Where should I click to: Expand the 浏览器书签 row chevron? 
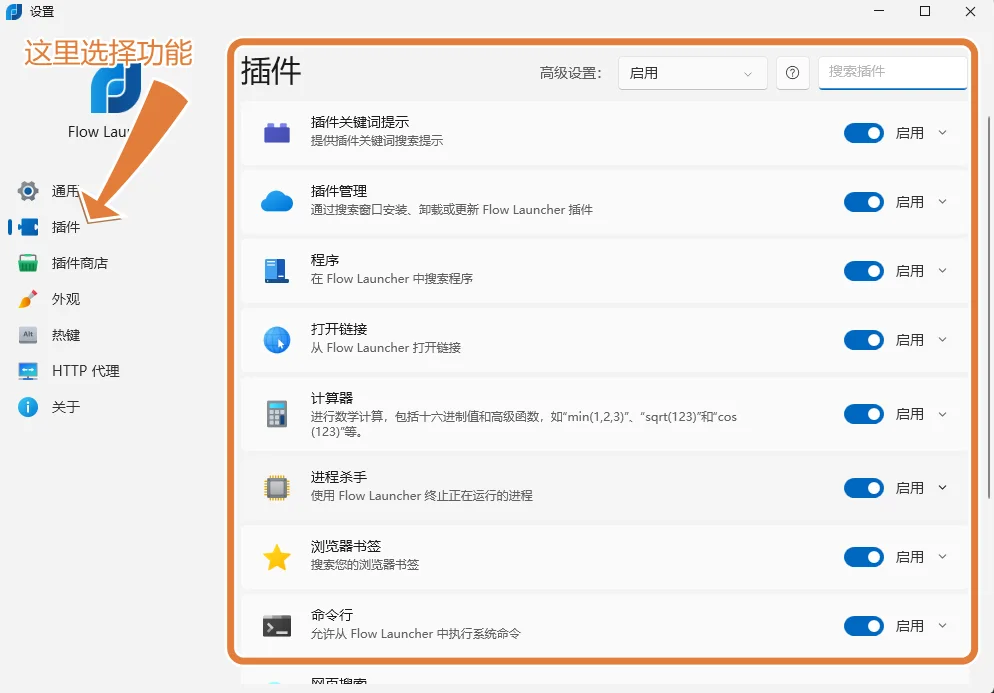(943, 557)
